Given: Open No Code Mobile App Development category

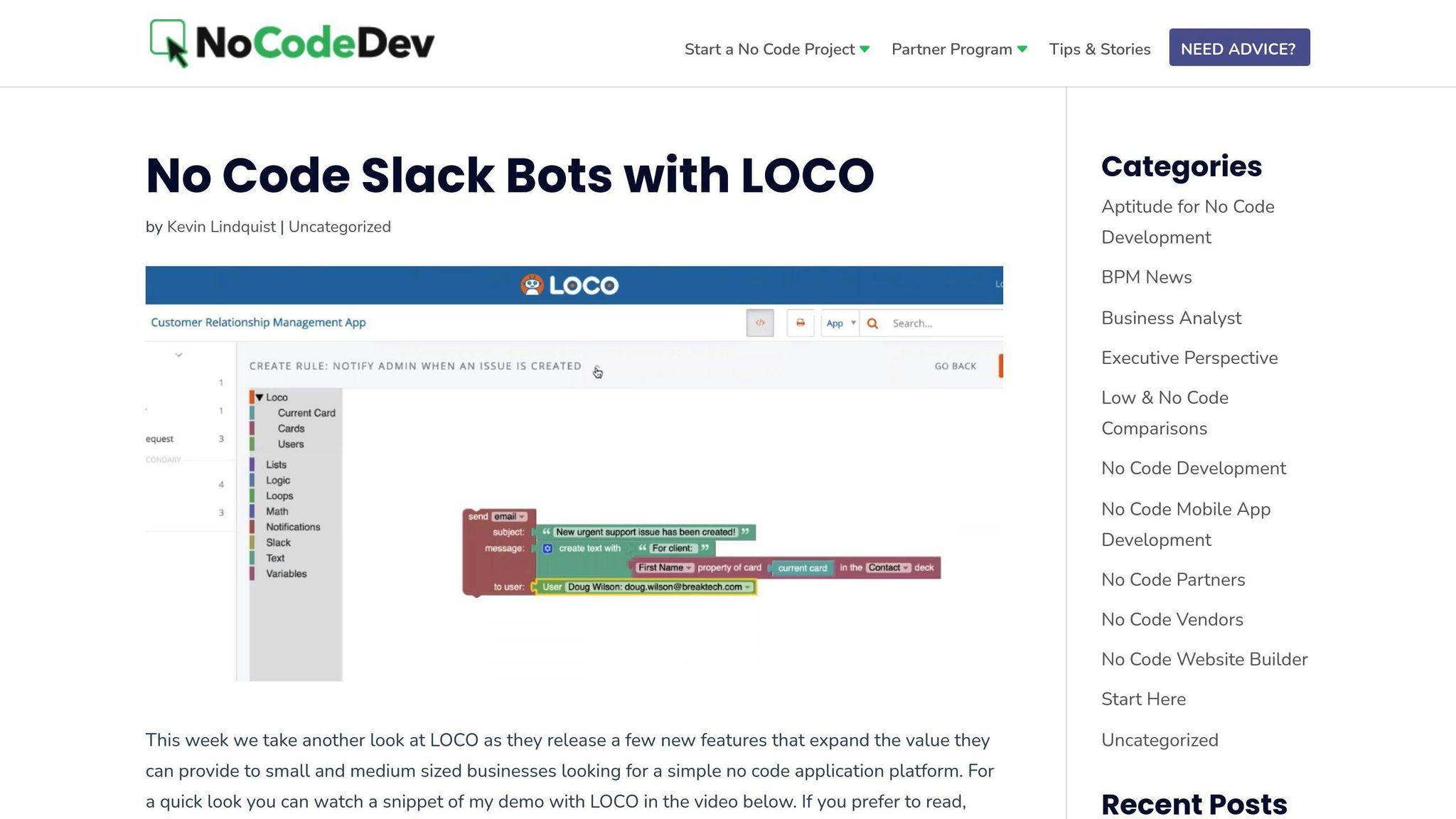Looking at the screenshot, I should coord(1186,525).
